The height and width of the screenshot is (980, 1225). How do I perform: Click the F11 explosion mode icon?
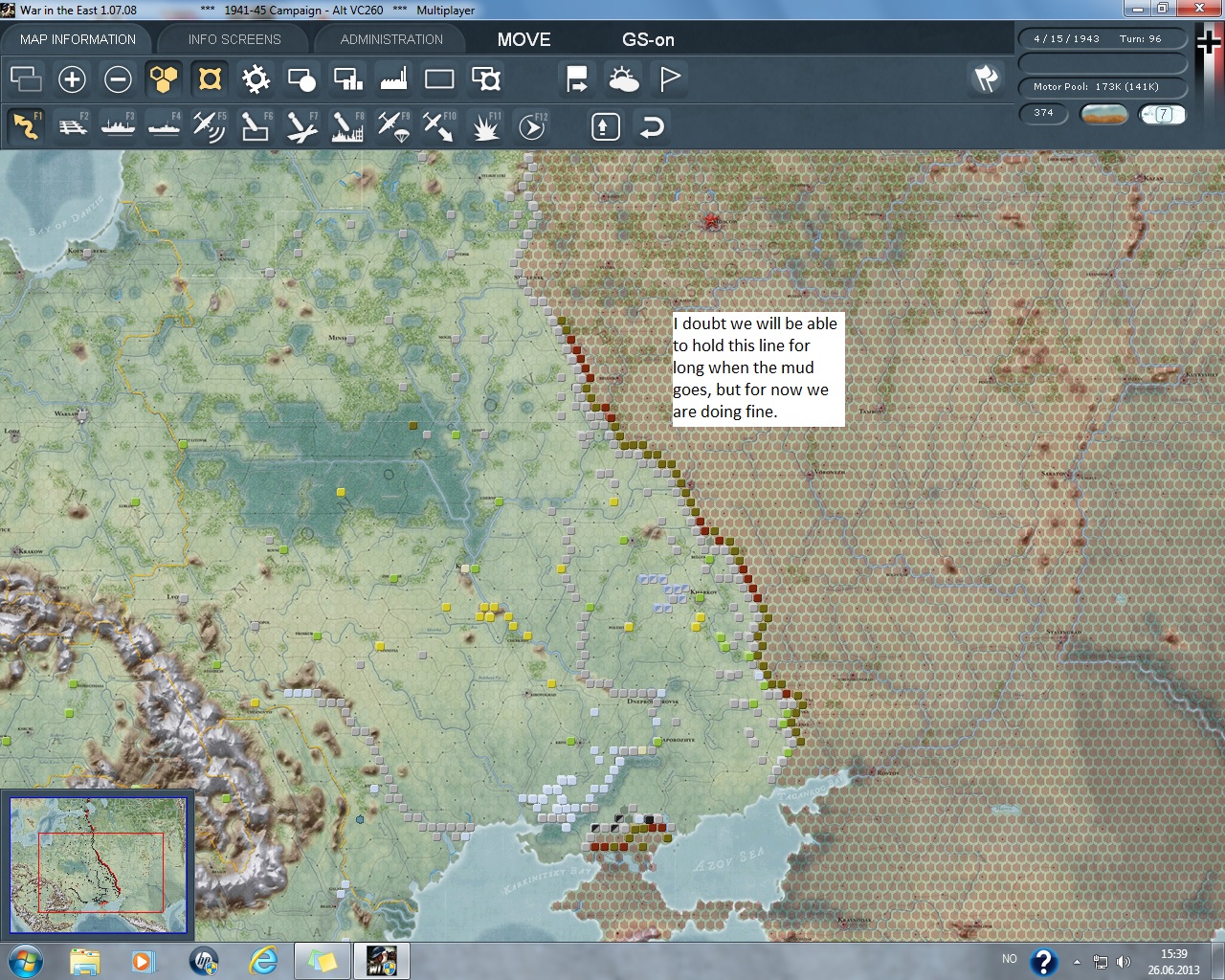tap(485, 126)
